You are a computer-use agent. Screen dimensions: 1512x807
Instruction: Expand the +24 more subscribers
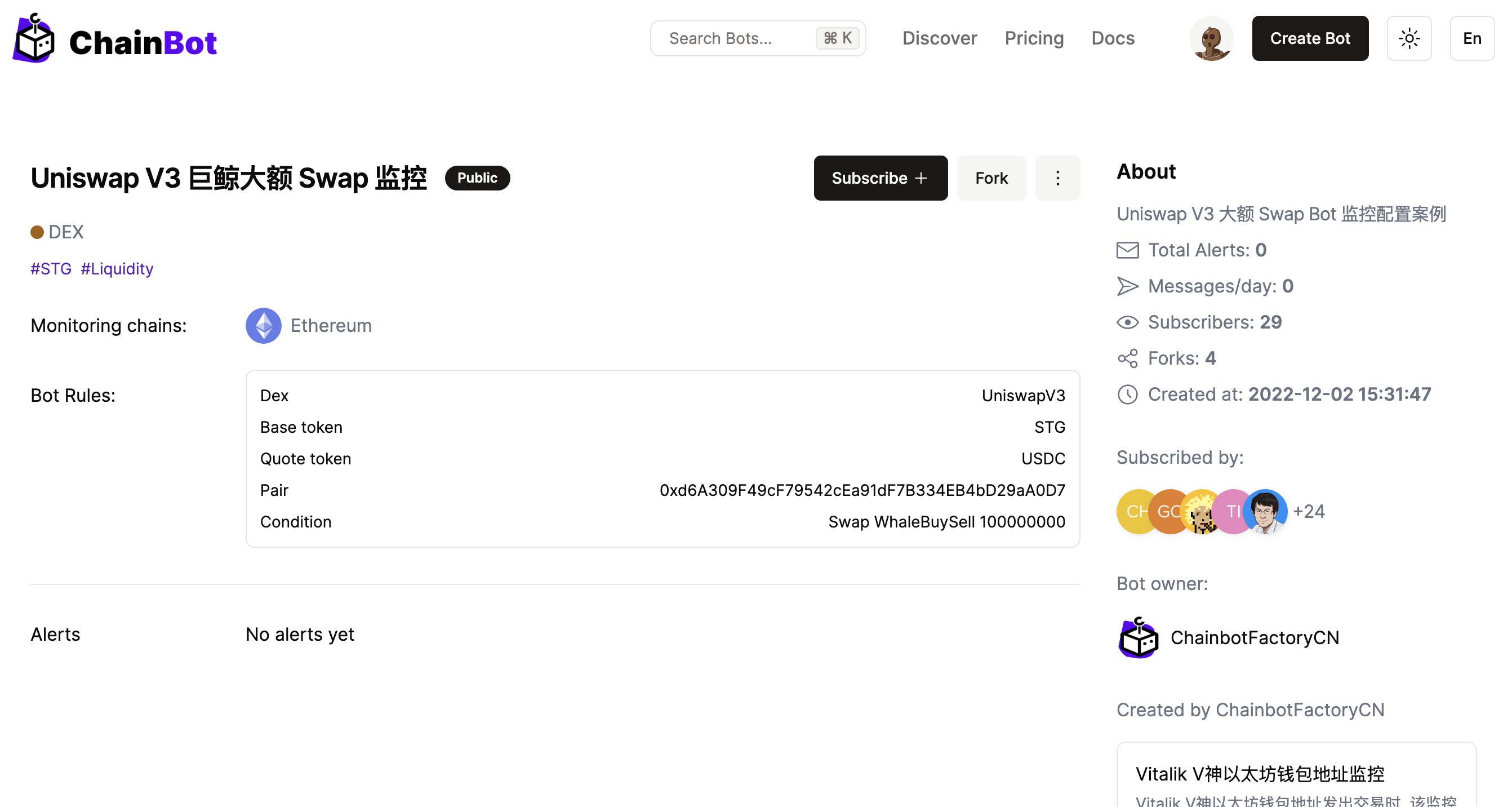(x=1308, y=512)
